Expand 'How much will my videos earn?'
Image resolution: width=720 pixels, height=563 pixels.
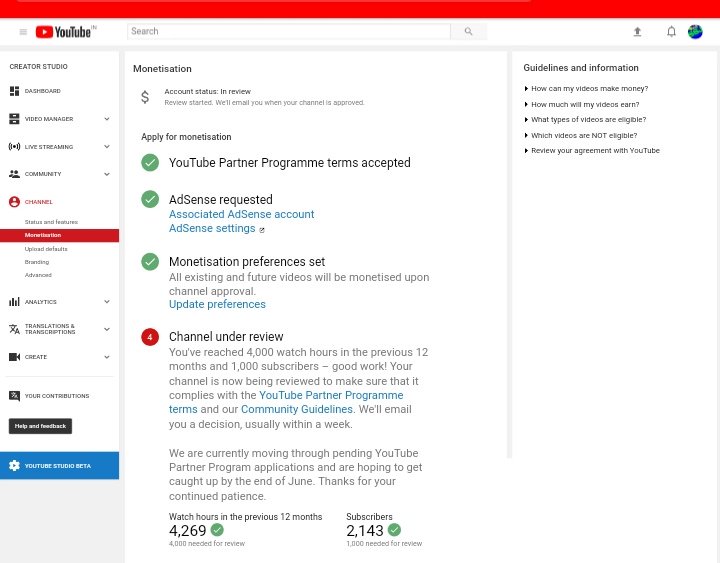tap(581, 105)
